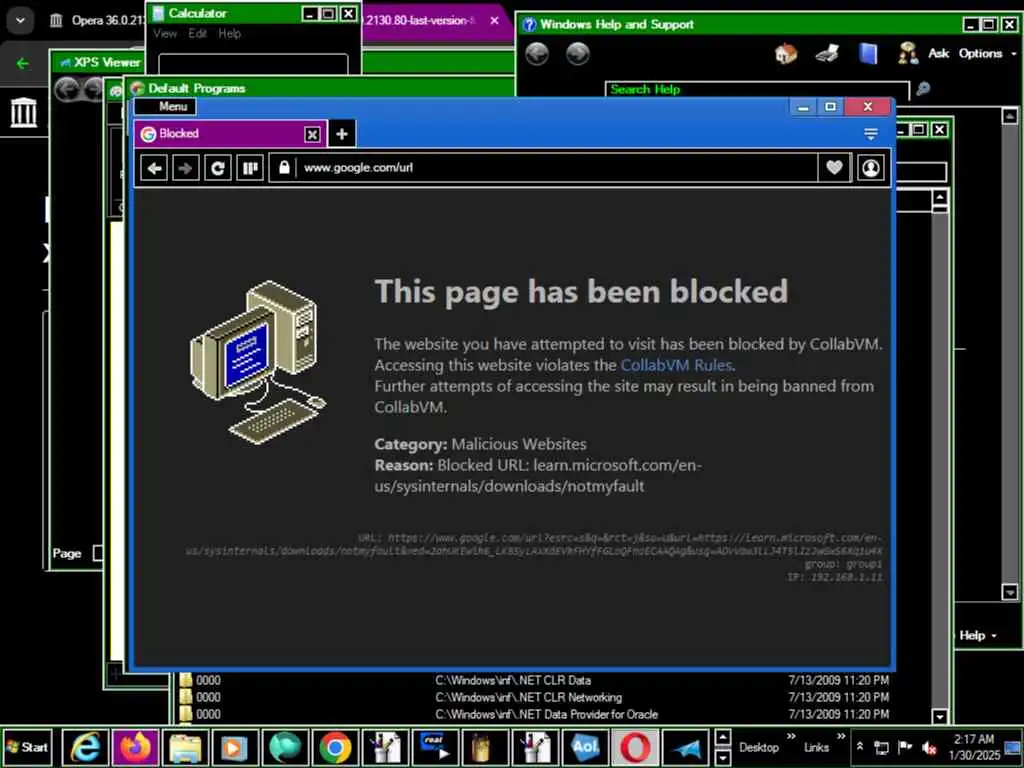Add page to bookmarks with heart icon
1024x768 pixels.
tap(834, 168)
